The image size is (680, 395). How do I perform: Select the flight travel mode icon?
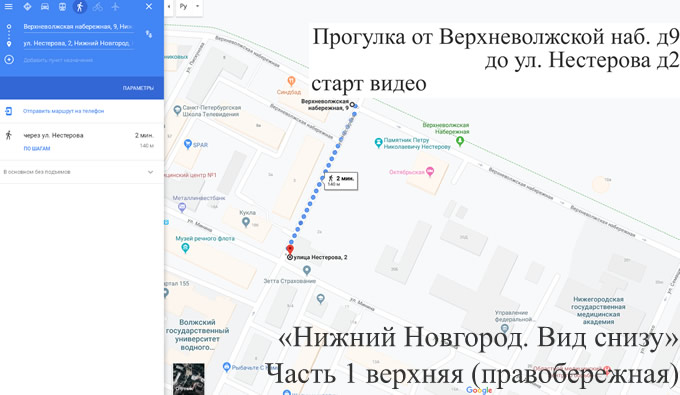115,7
